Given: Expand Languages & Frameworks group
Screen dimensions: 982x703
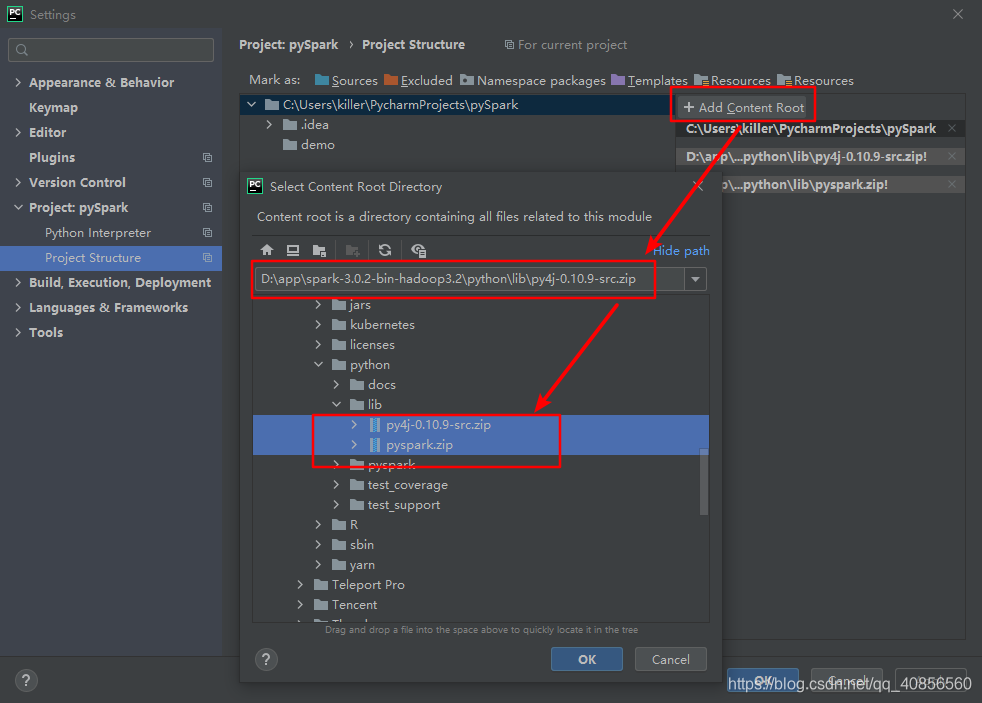Looking at the screenshot, I should [x=18, y=307].
